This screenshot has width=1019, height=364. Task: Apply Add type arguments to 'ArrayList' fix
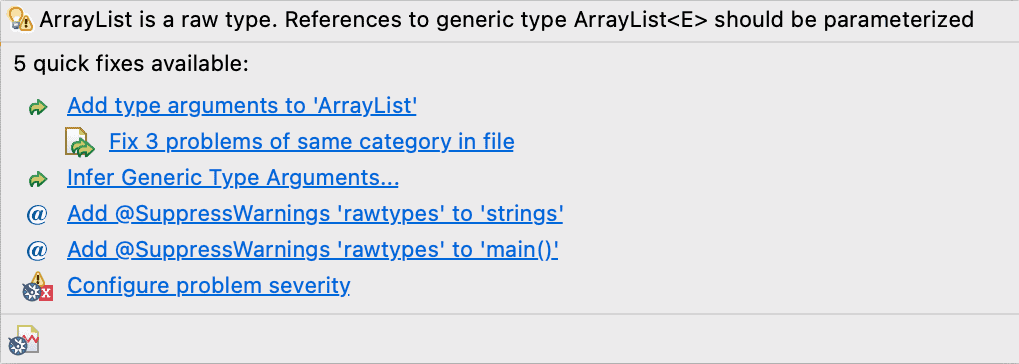pyautogui.click(x=242, y=105)
